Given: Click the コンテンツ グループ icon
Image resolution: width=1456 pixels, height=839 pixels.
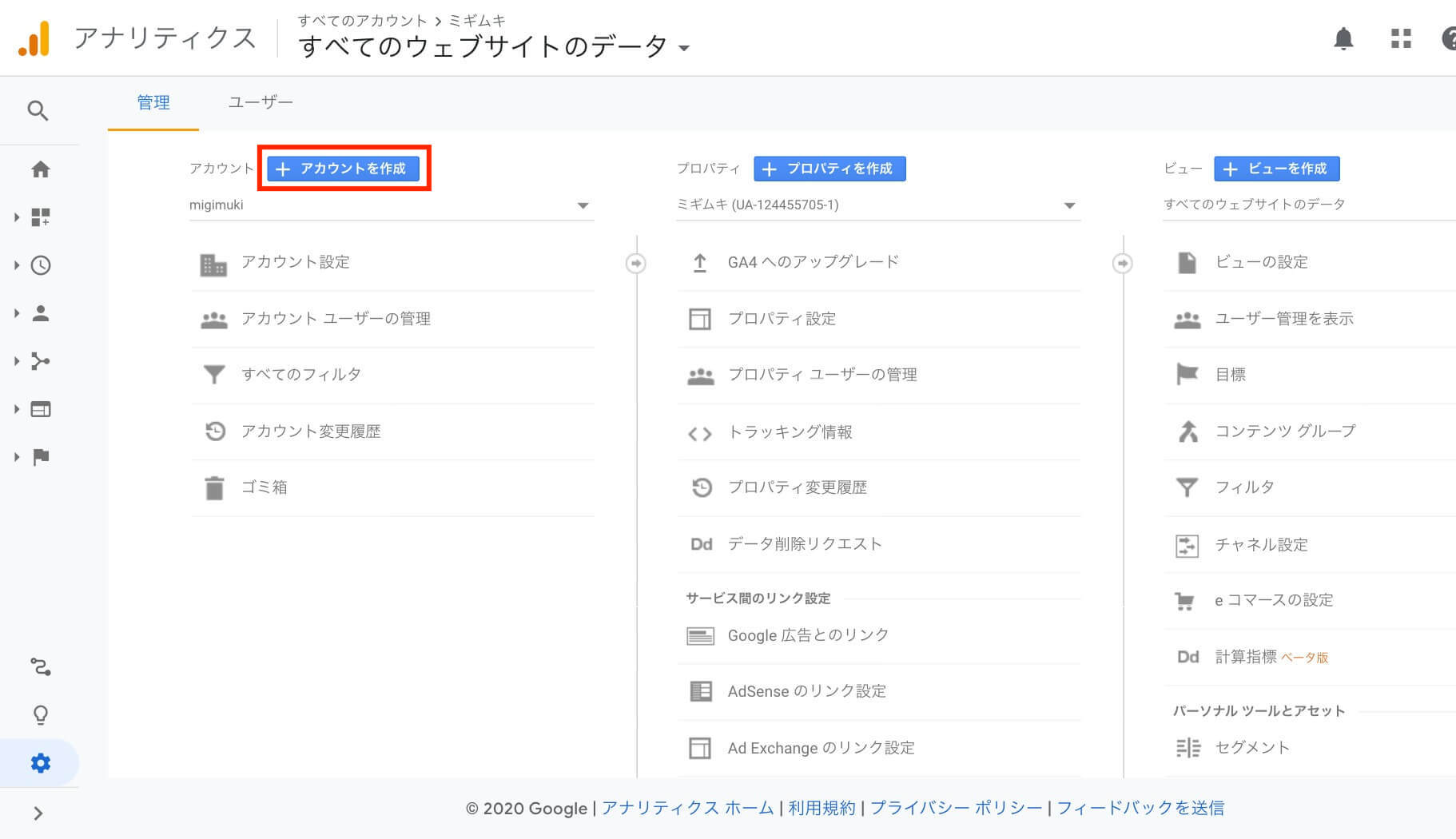Looking at the screenshot, I should (1188, 431).
